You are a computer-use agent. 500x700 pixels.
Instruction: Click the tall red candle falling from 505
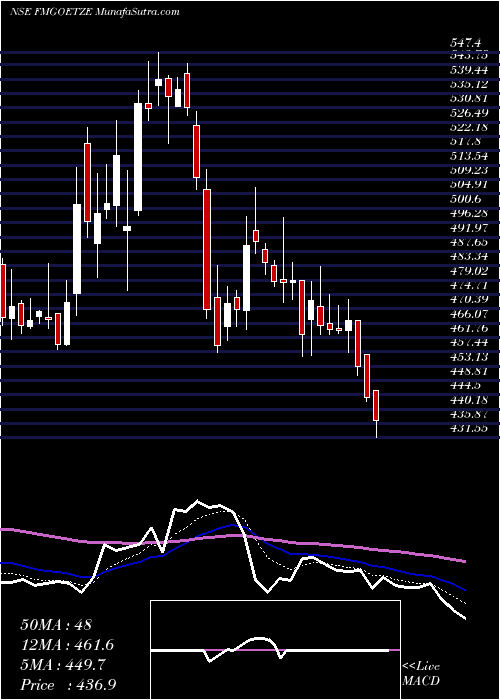click(x=207, y=249)
